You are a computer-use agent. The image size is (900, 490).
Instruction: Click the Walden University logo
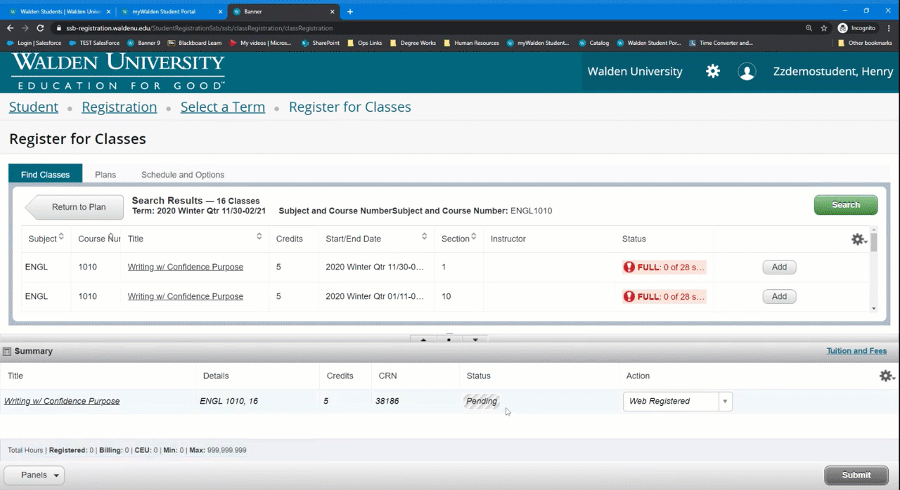pos(118,71)
